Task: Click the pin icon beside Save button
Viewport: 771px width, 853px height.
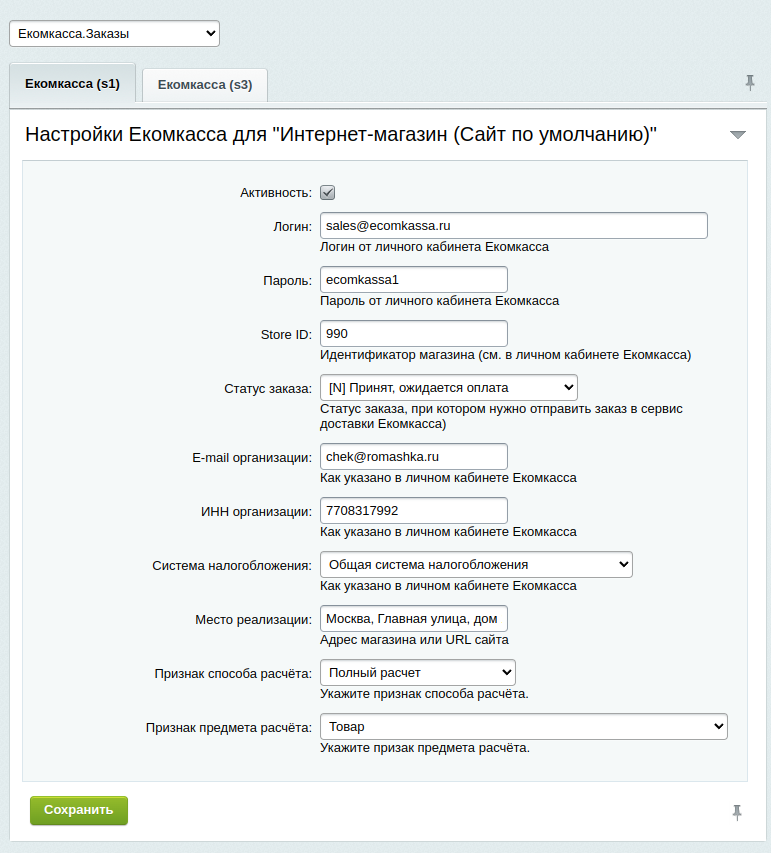Action: 737,812
